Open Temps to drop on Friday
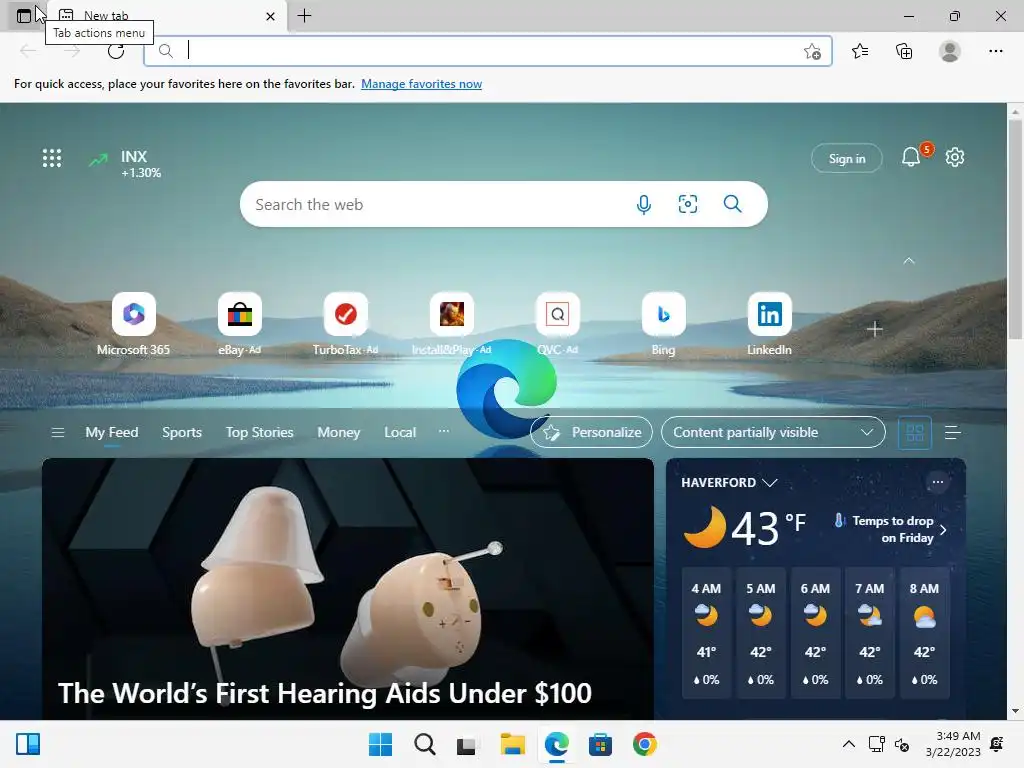The height and width of the screenshot is (768, 1024). 891,529
